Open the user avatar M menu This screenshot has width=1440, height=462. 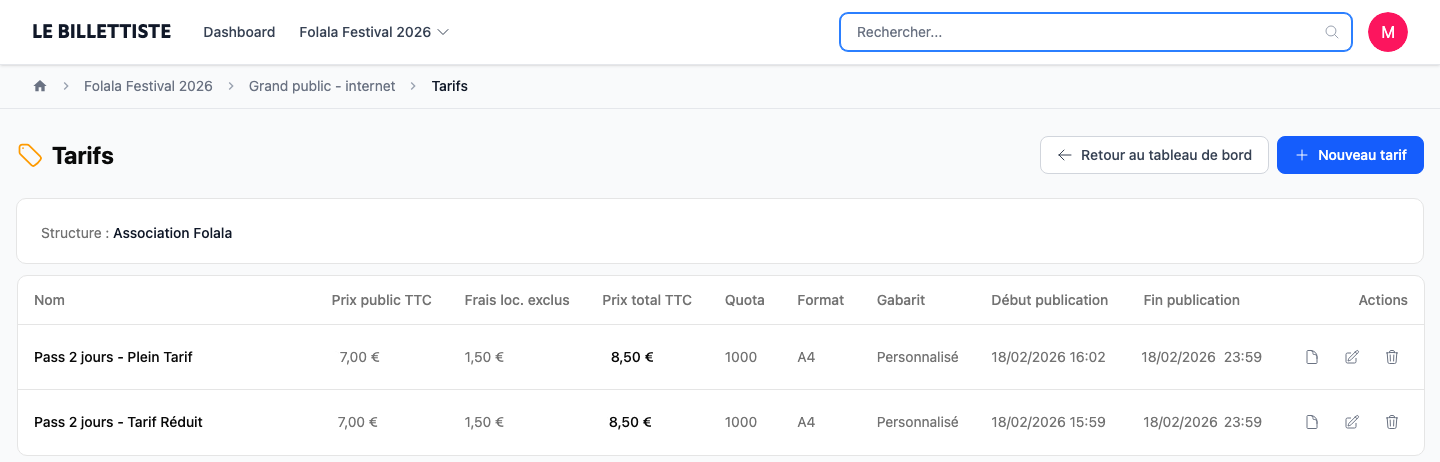(x=1388, y=32)
